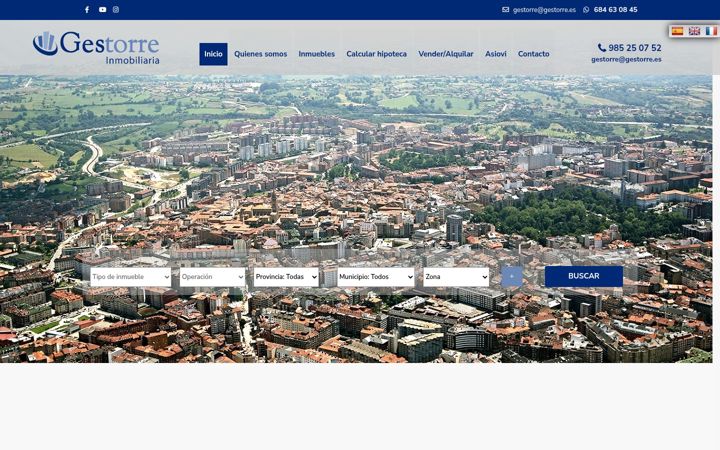Open the Tipo de inmueble dropdown

coord(131,277)
